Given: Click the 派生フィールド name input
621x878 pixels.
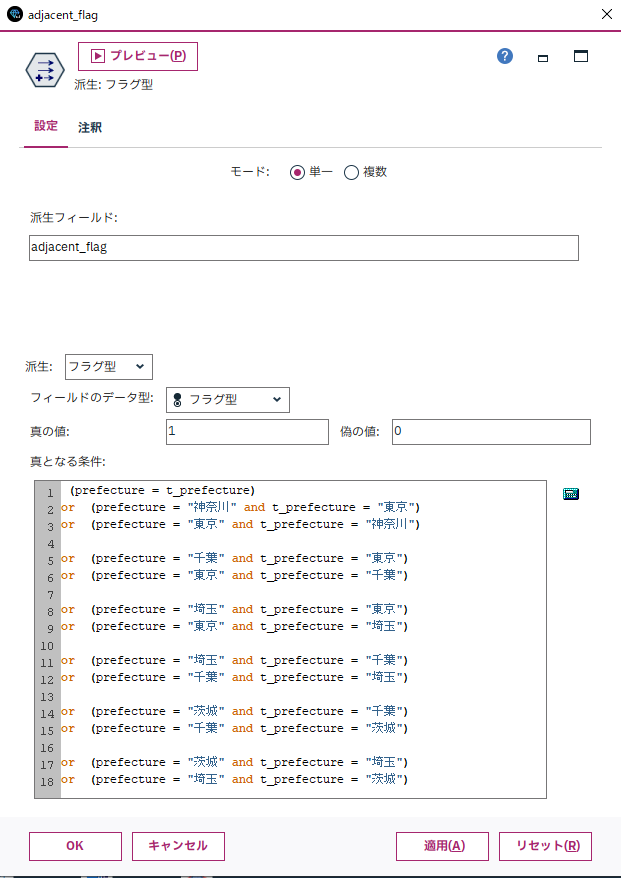Looking at the screenshot, I should click(304, 247).
